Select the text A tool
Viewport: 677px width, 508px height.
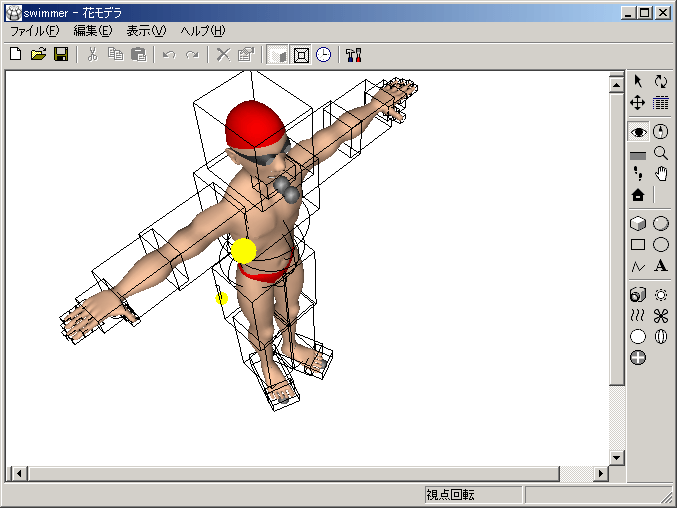tap(661, 265)
